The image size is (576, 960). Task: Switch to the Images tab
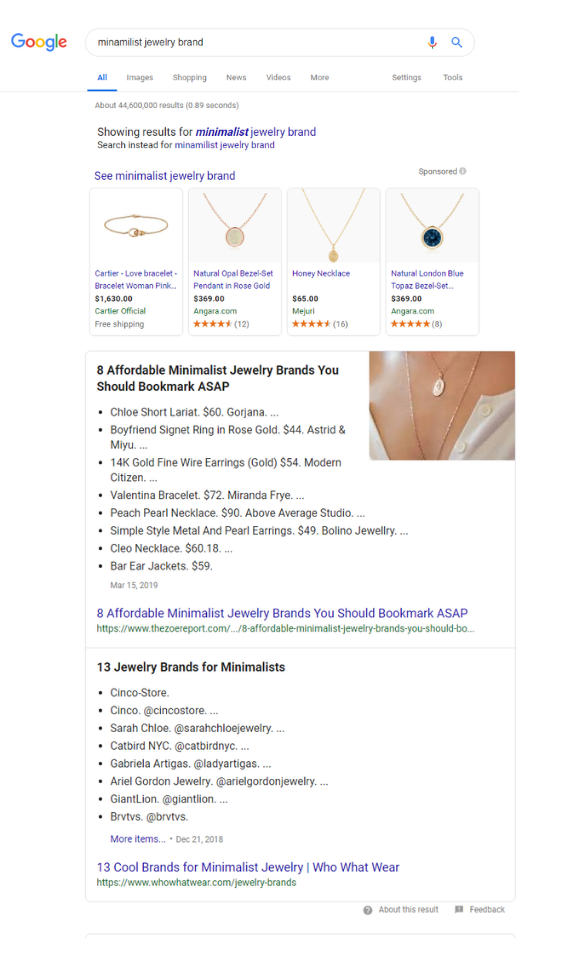[140, 78]
